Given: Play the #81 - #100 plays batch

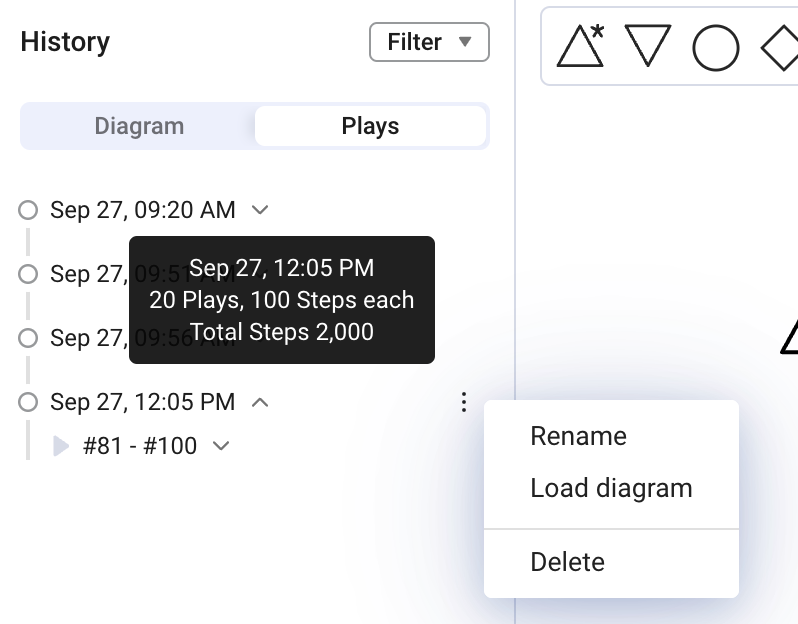Looking at the screenshot, I should point(61,446).
